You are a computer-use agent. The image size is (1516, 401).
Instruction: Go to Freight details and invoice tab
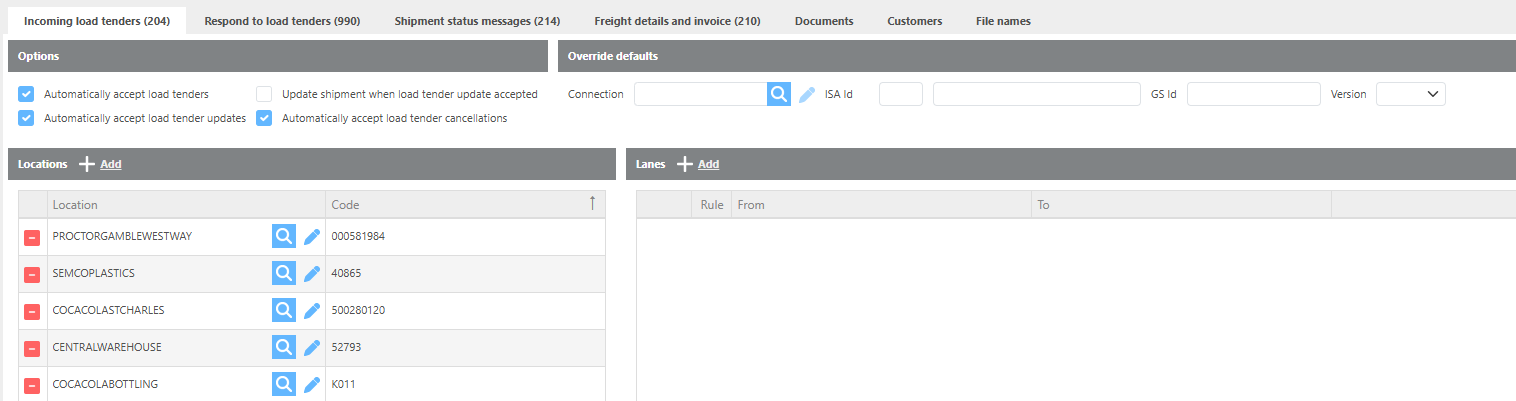677,21
